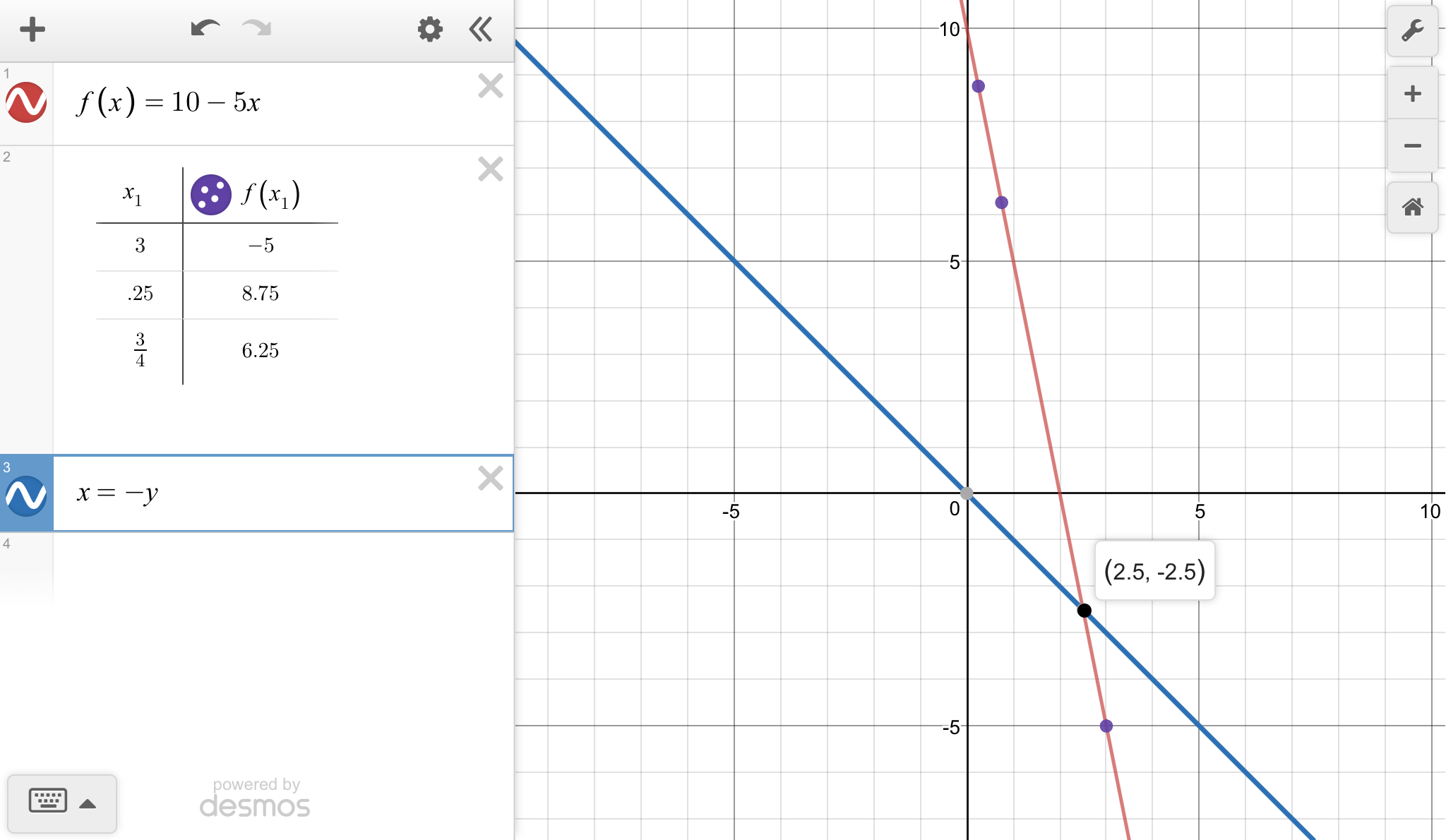Zoom in on the graph

click(1412, 94)
